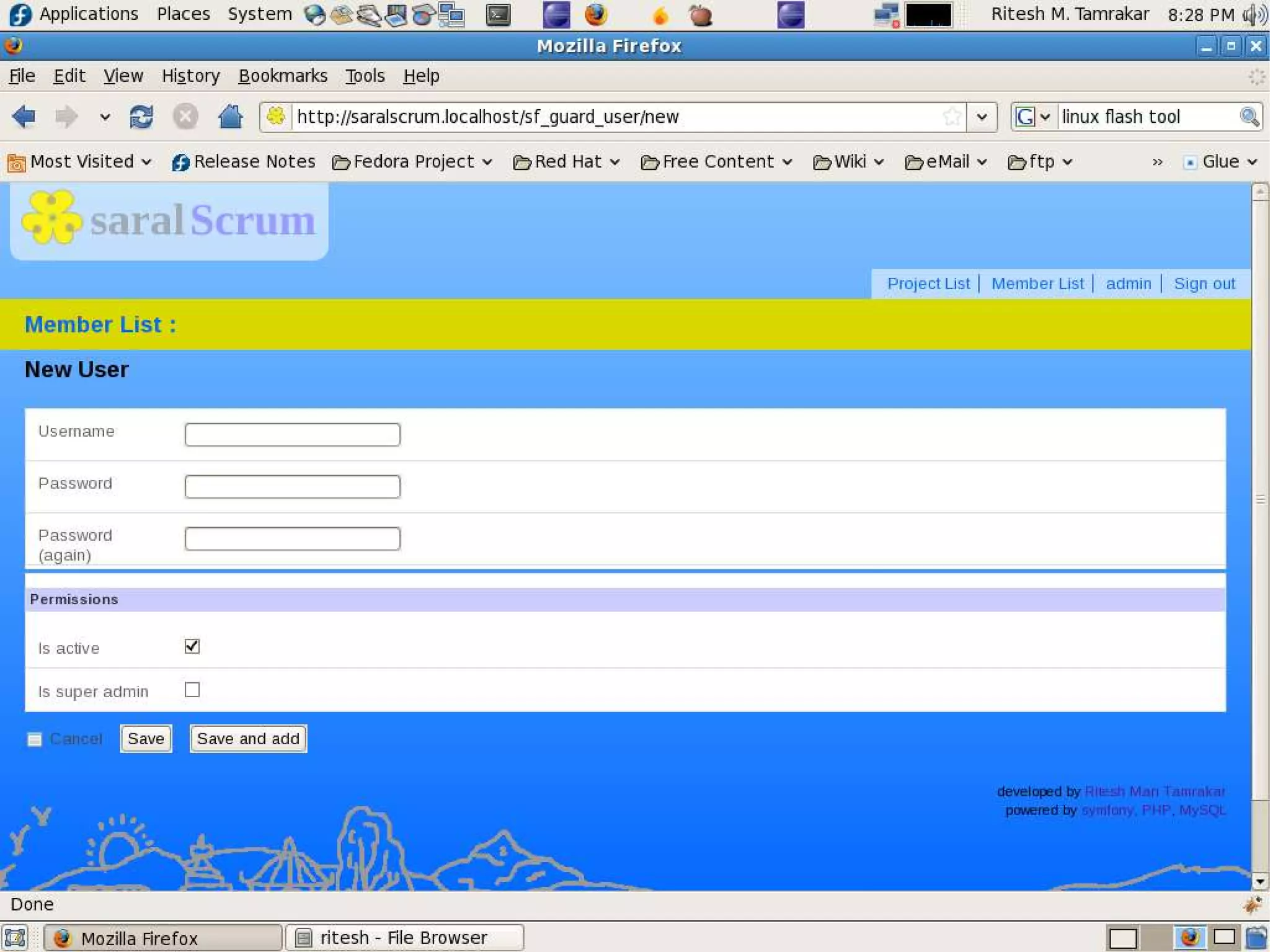Open the terminal launcher in top panel
The height and width of the screenshot is (952, 1270).
(498, 15)
